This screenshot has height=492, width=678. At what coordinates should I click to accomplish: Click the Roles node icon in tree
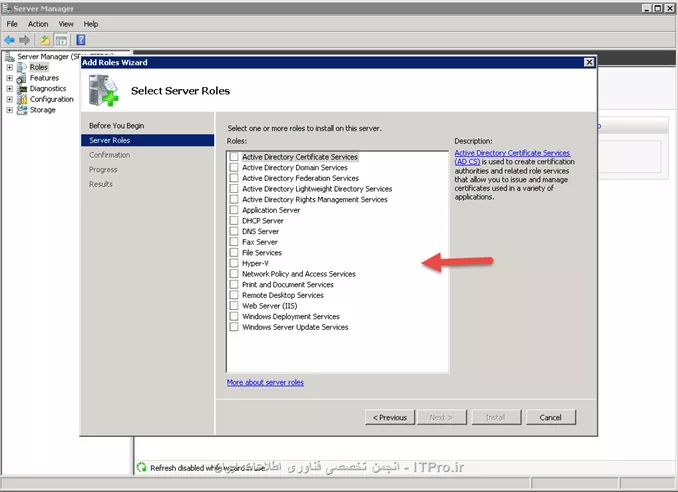pos(22,67)
